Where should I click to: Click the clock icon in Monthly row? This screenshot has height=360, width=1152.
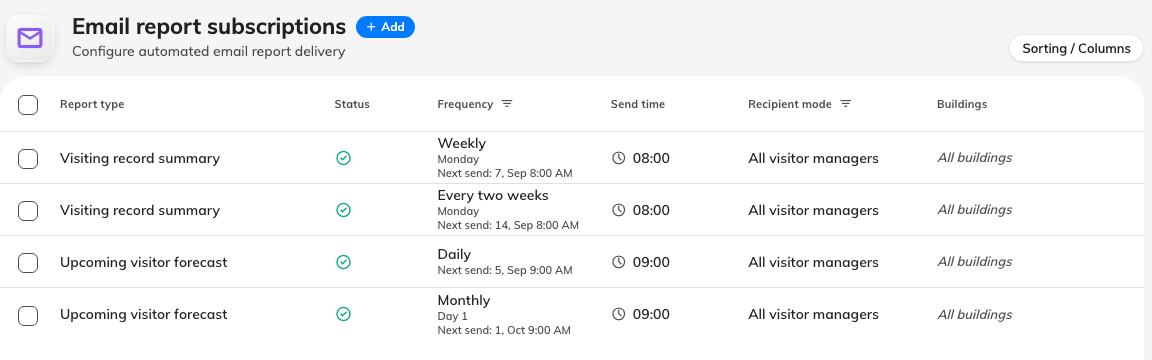click(x=619, y=314)
